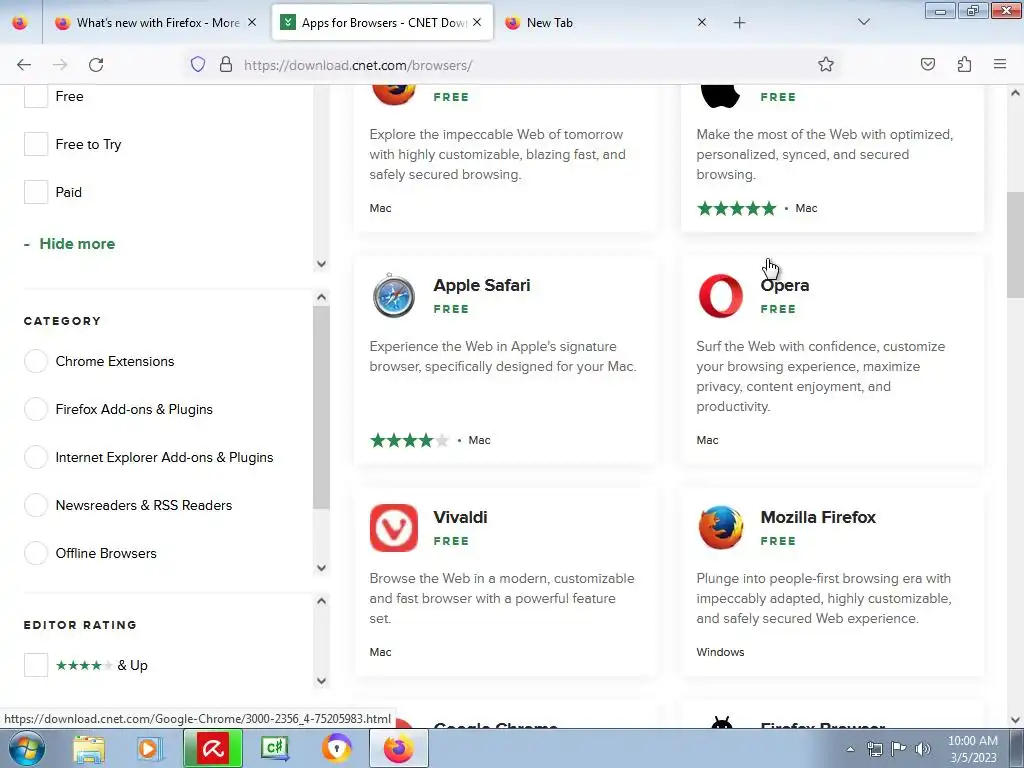The width and height of the screenshot is (1024, 768).
Task: Click the page vertical scrollbar thumb
Action: [1016, 245]
